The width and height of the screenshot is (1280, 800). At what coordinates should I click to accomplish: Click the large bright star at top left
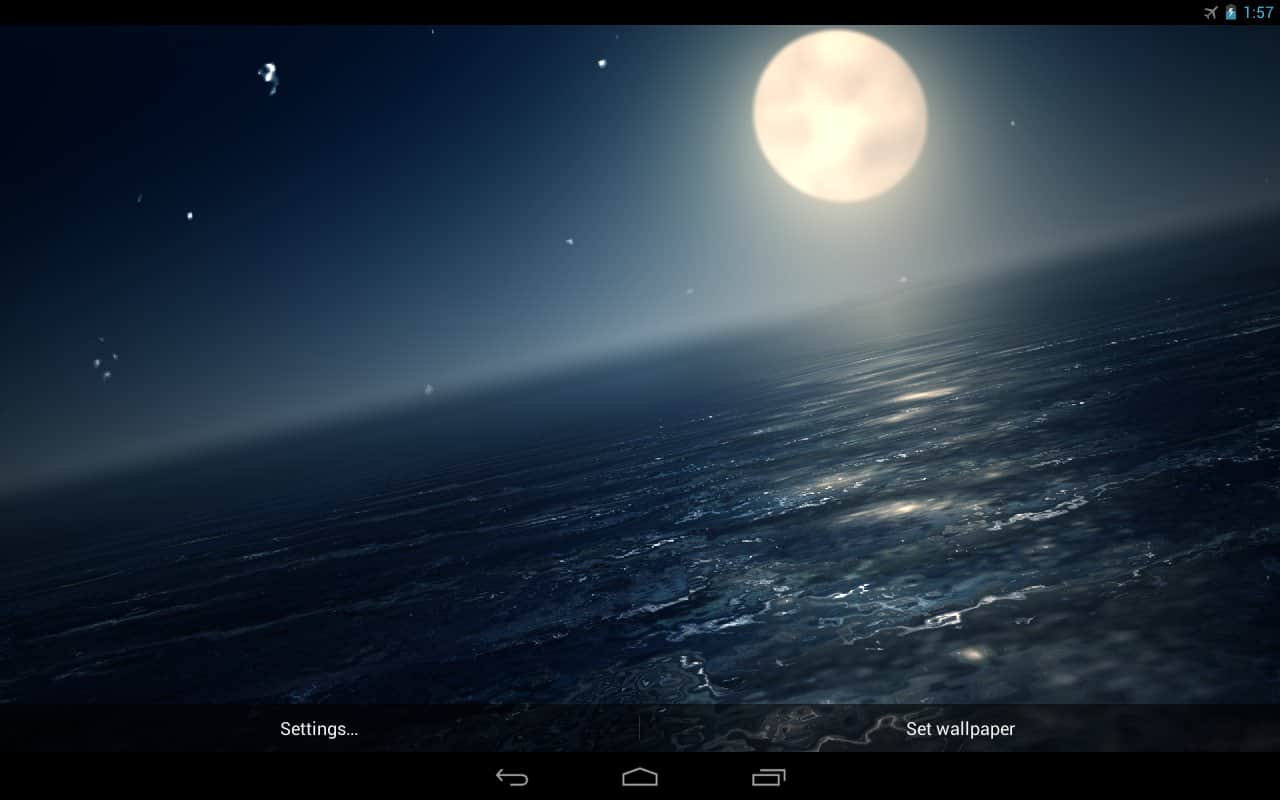tap(268, 74)
